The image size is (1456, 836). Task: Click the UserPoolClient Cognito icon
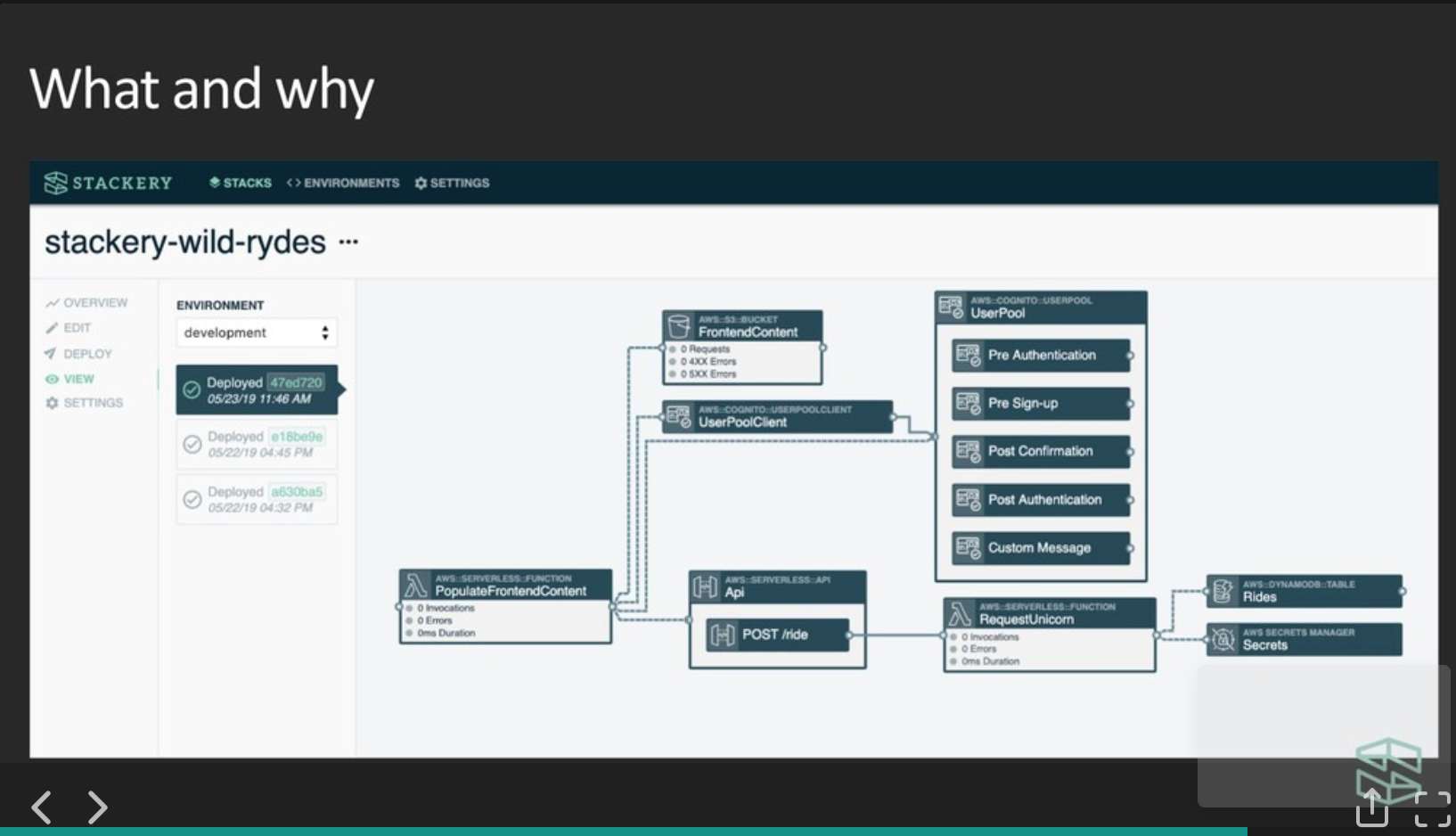pos(679,416)
